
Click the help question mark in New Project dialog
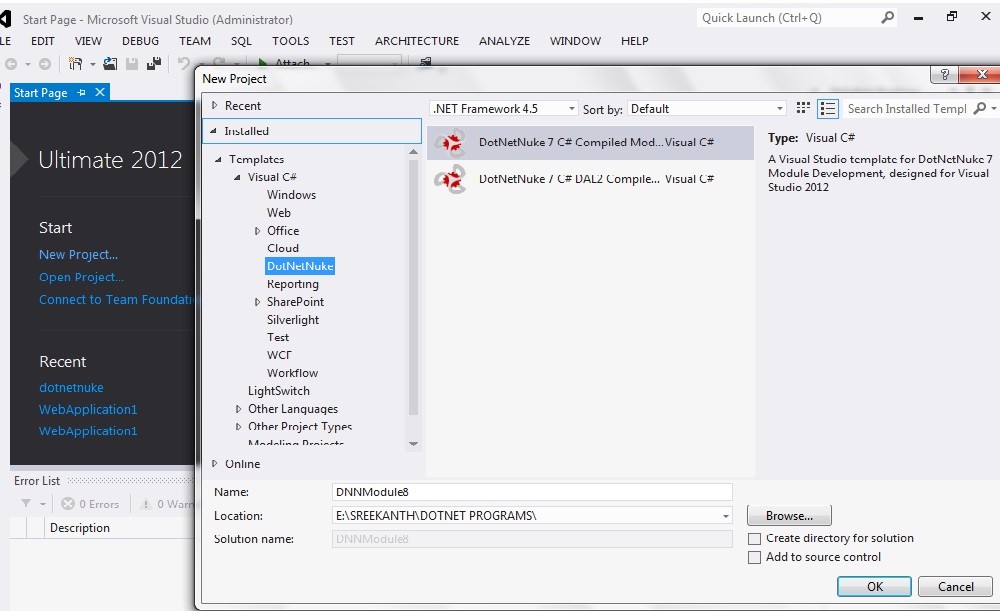pyautogui.click(x=945, y=75)
